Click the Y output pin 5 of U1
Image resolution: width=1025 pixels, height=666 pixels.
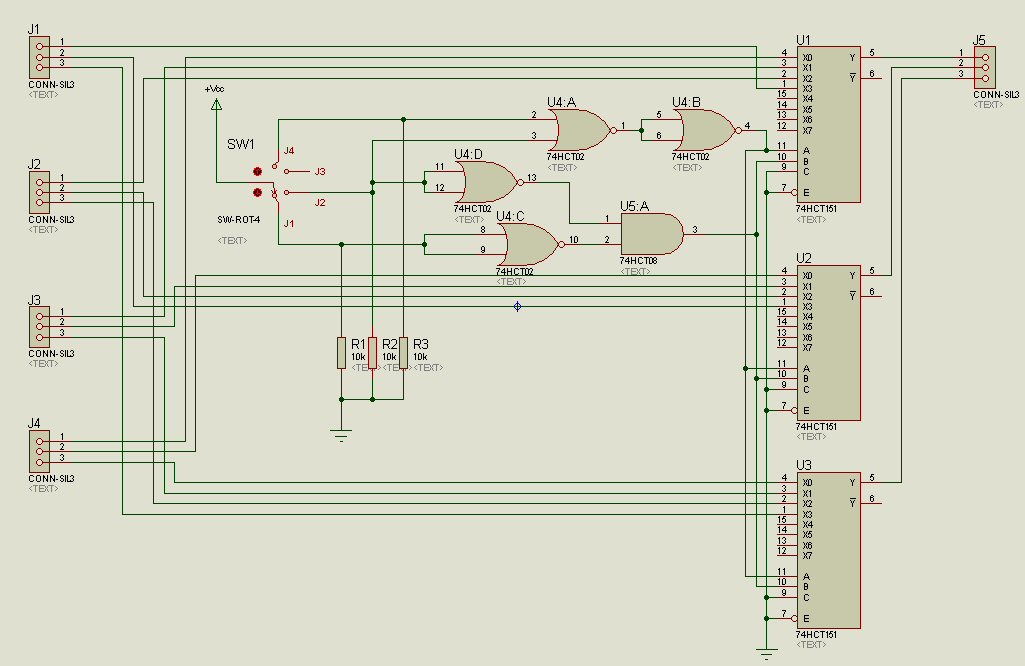click(x=871, y=57)
